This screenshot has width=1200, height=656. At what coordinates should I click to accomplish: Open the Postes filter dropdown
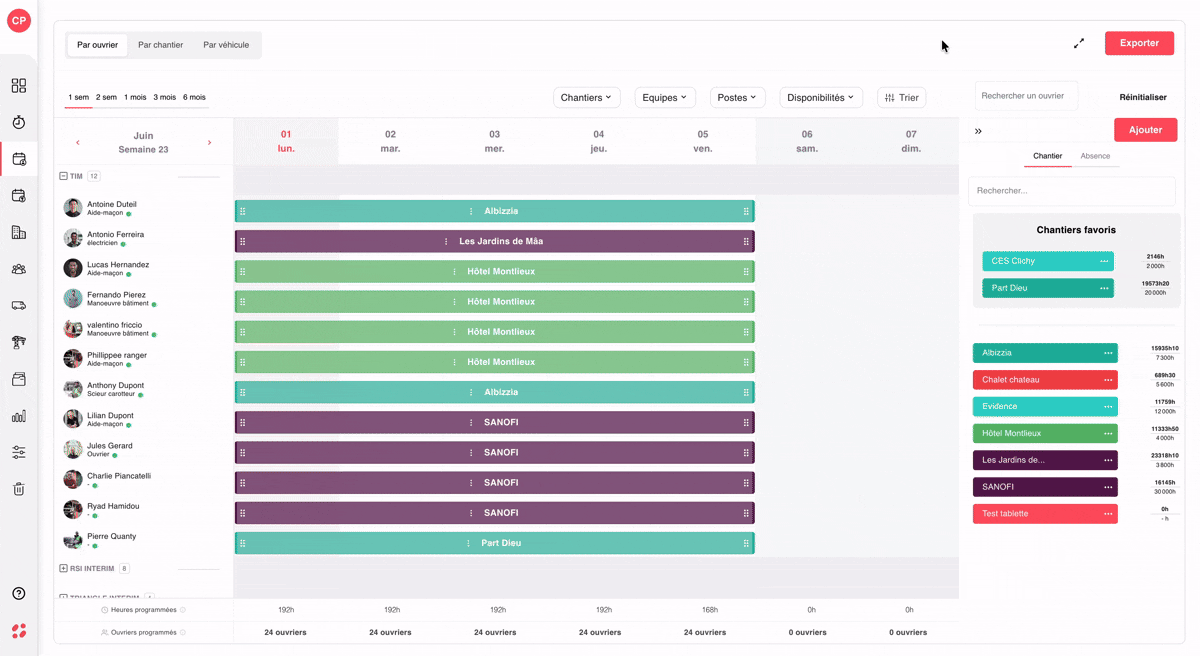(737, 97)
